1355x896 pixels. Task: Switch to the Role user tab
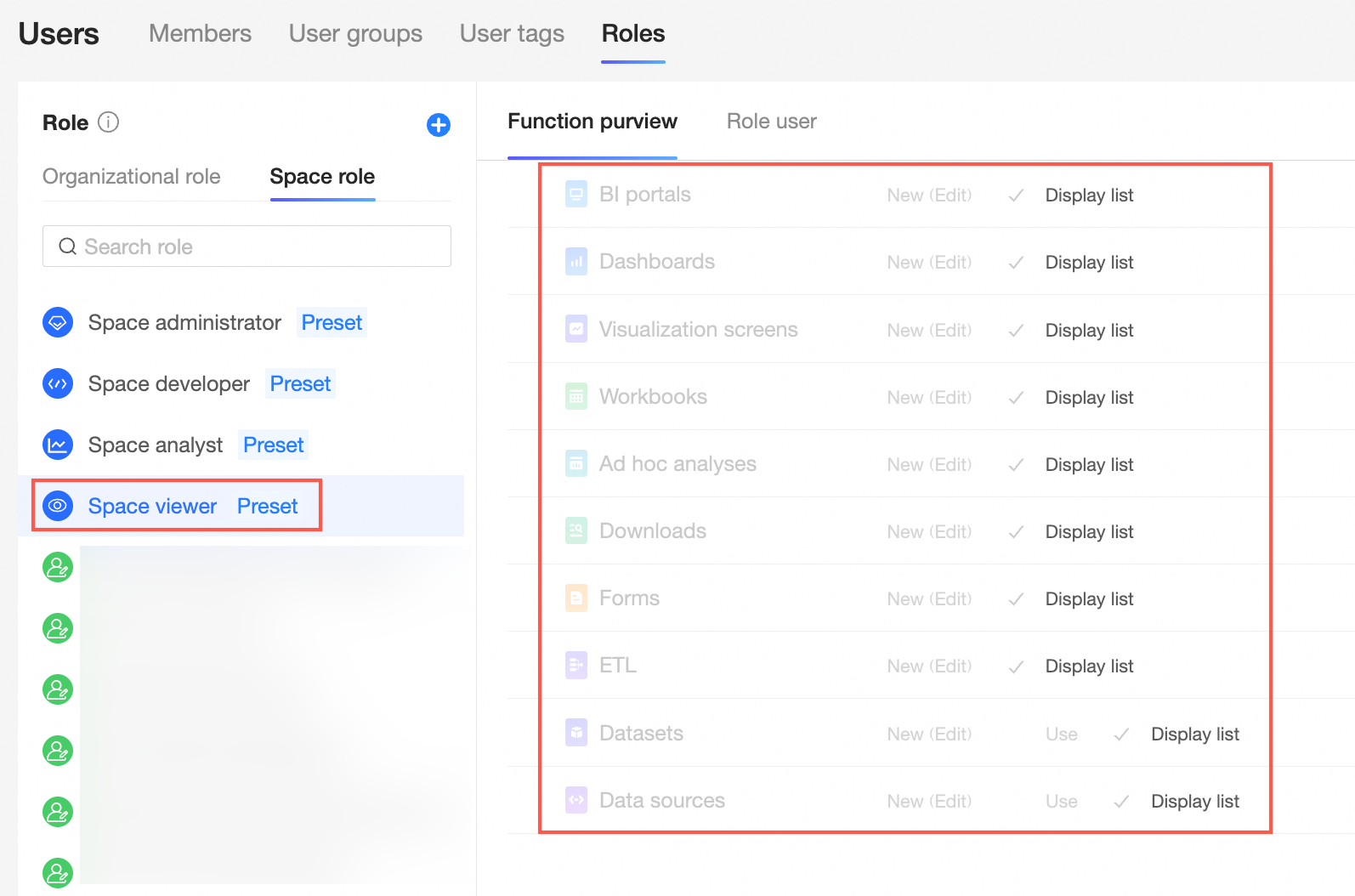[771, 122]
